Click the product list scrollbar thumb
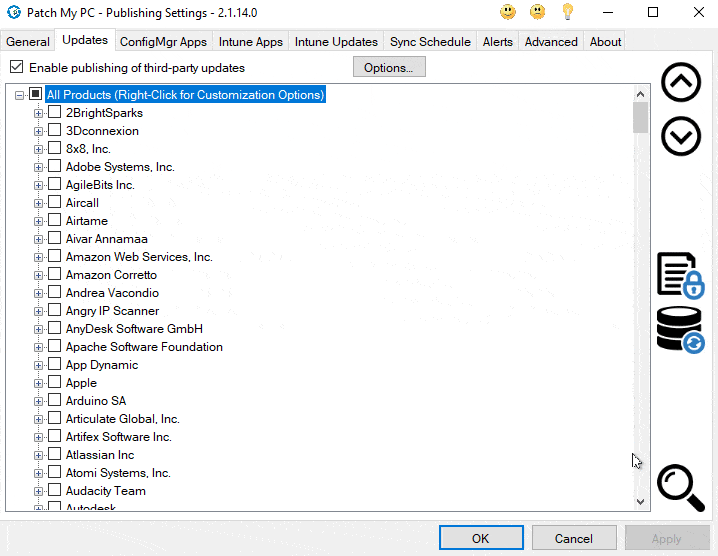 640,117
